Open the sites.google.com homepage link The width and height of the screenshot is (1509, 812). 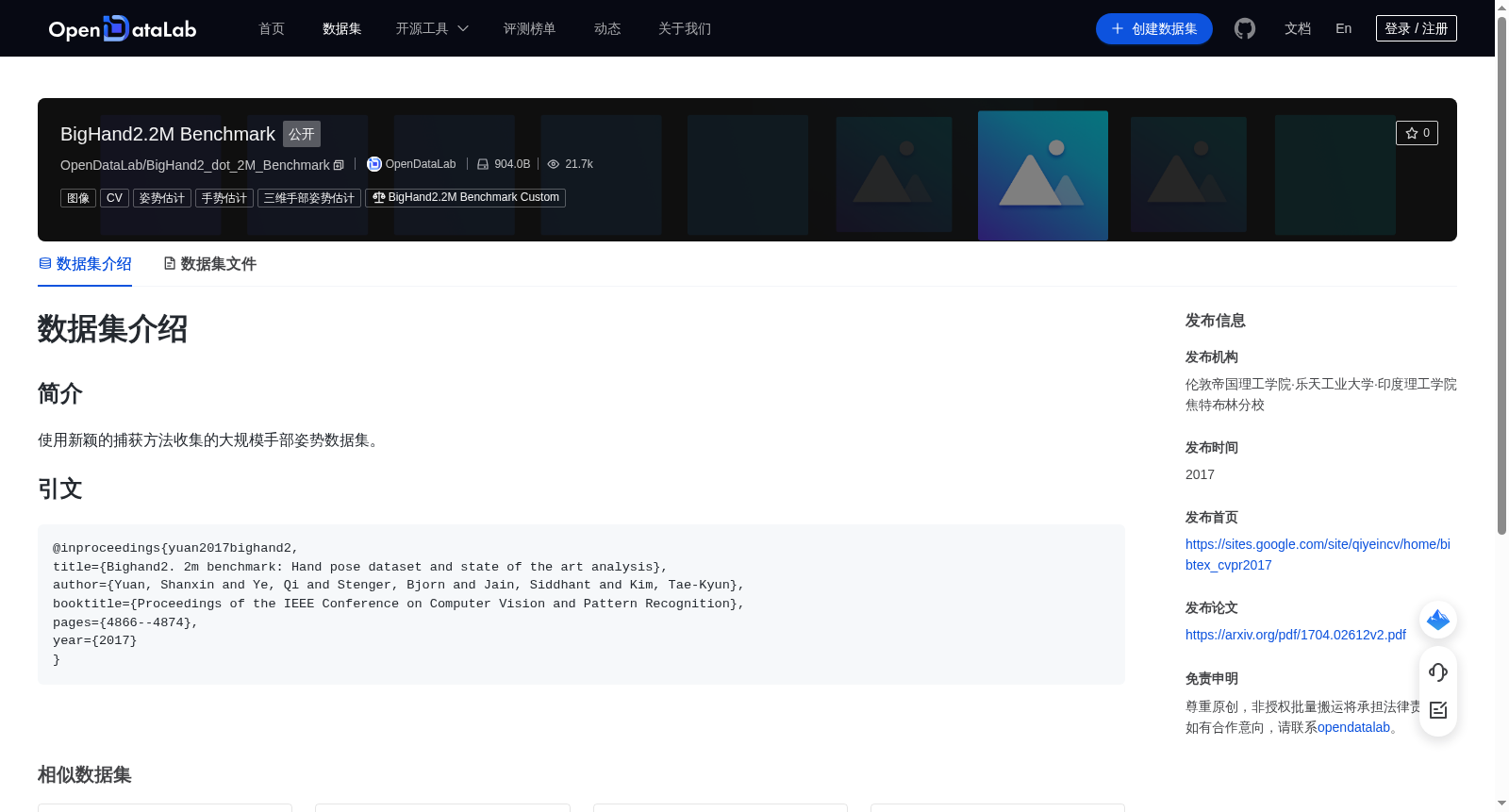1318,555
